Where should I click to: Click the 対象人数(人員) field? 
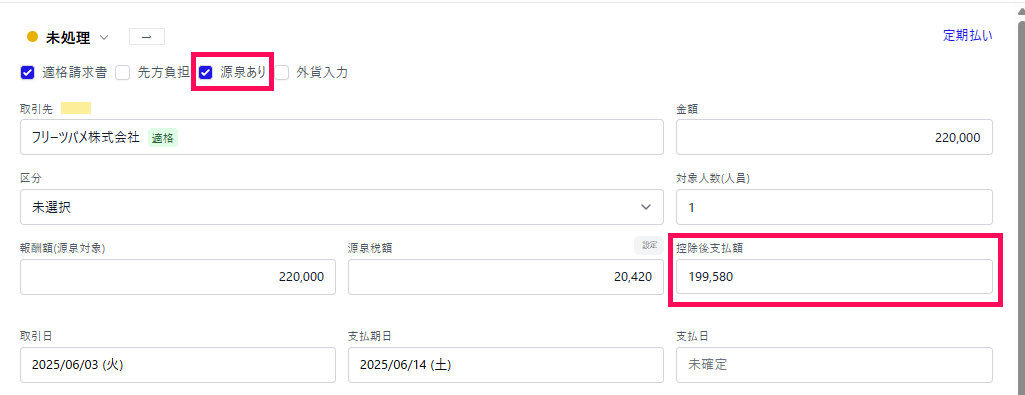[834, 207]
